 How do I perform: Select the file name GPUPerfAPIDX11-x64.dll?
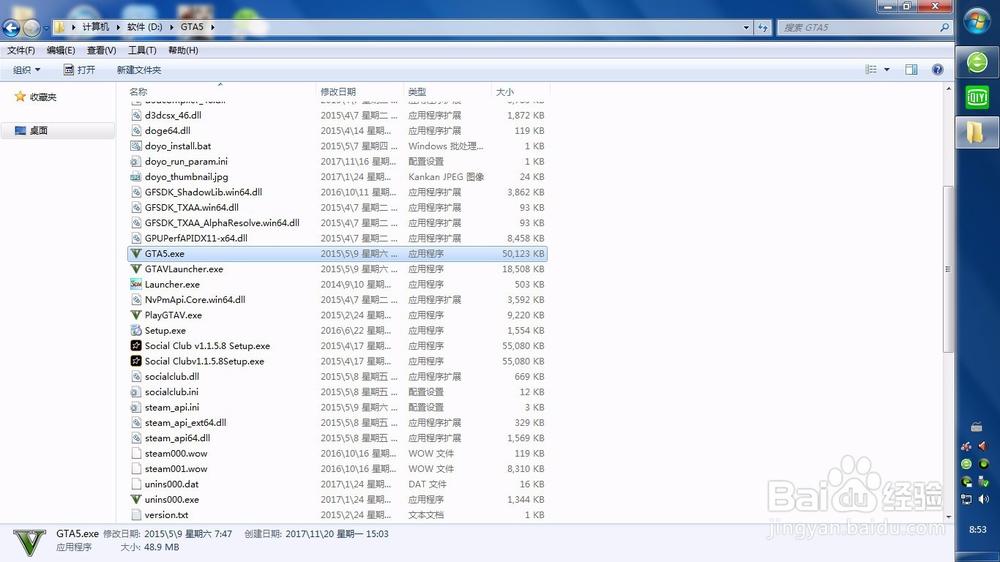point(196,238)
